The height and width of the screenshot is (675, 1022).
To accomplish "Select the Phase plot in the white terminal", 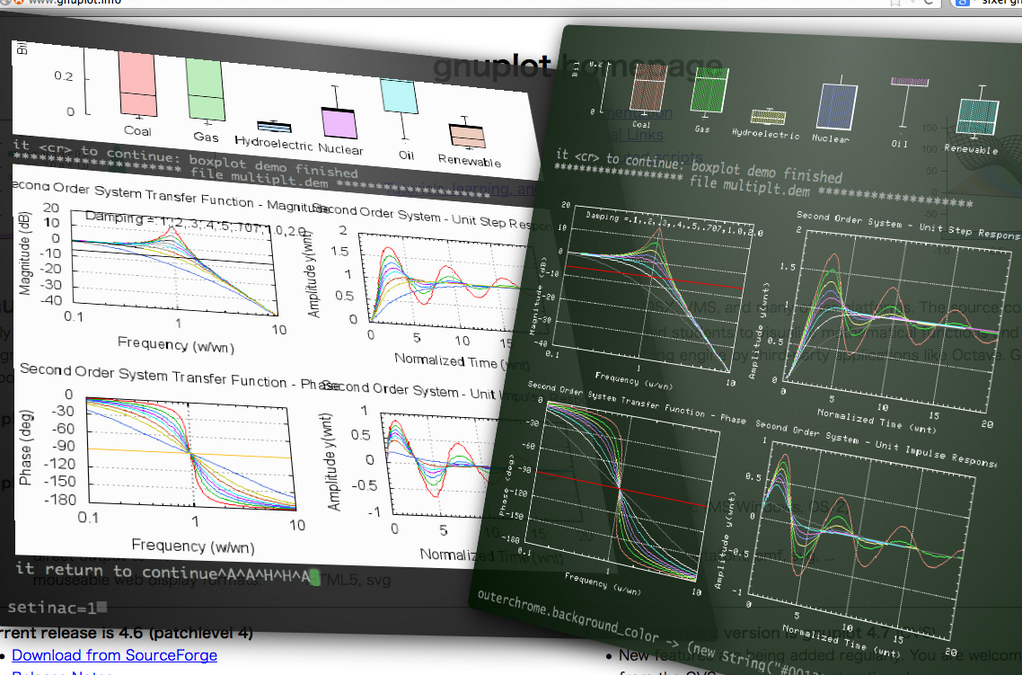I will coord(191,453).
